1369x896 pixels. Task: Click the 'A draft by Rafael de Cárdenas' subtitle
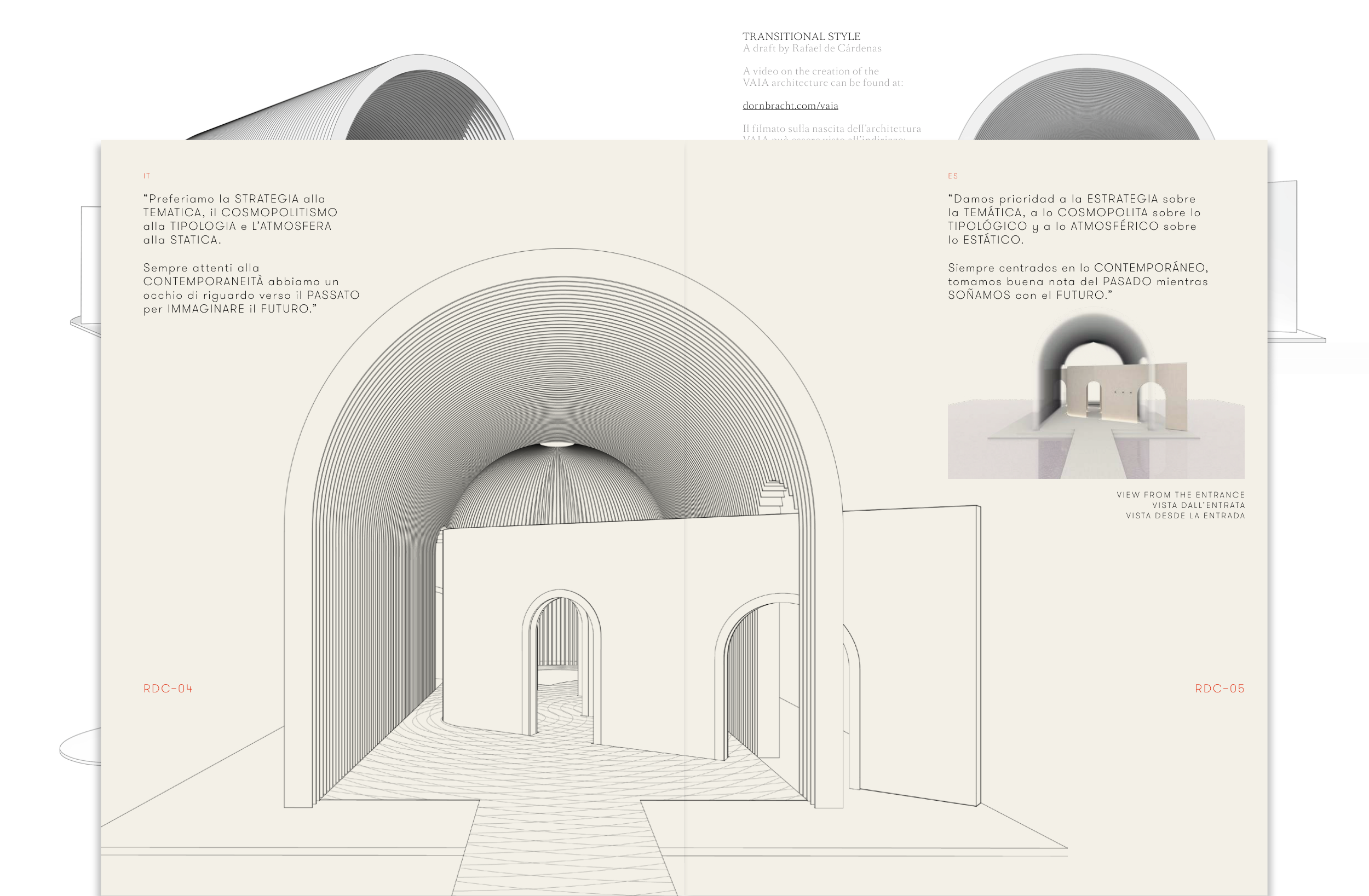(x=812, y=48)
